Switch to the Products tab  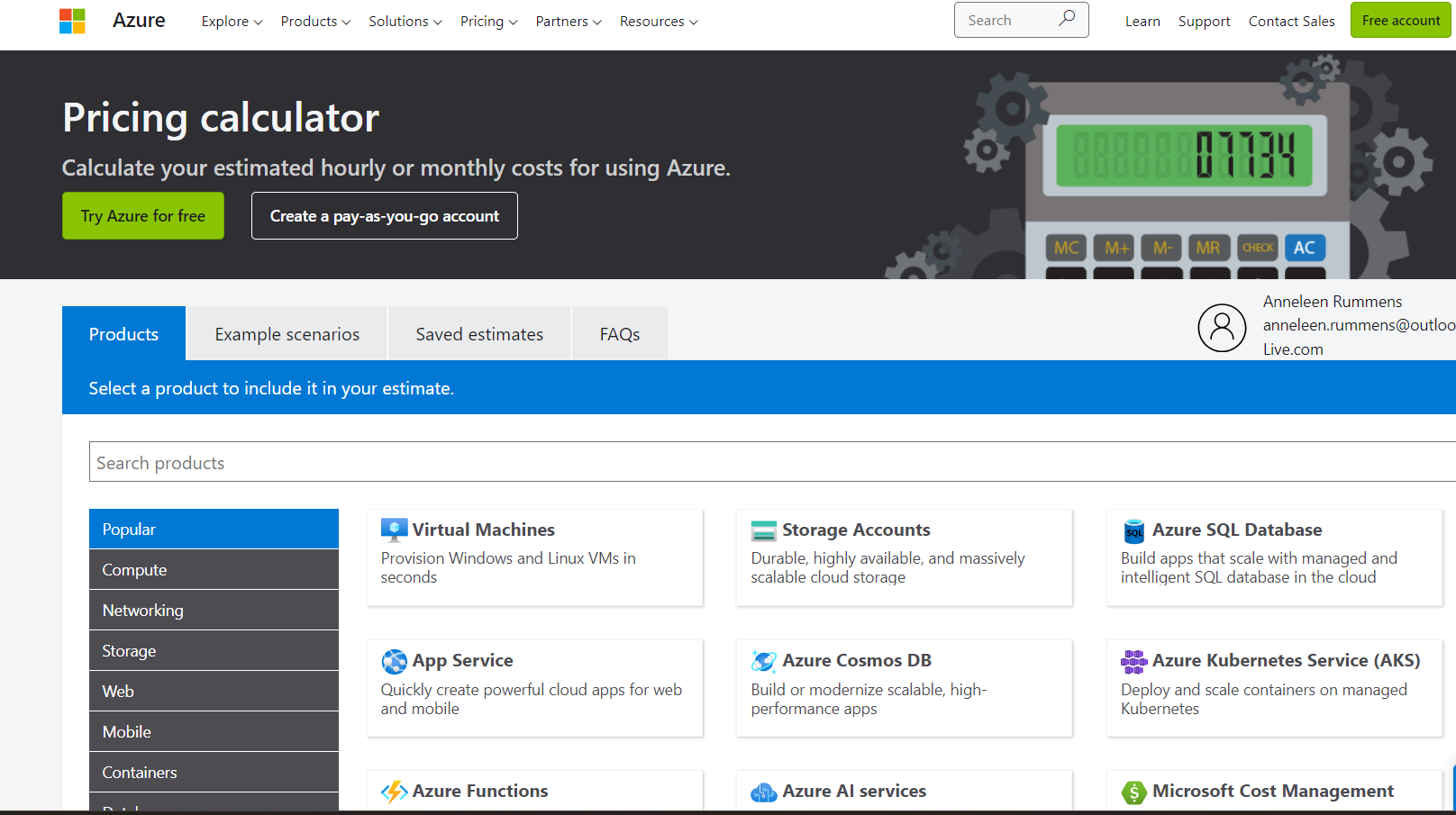click(123, 334)
